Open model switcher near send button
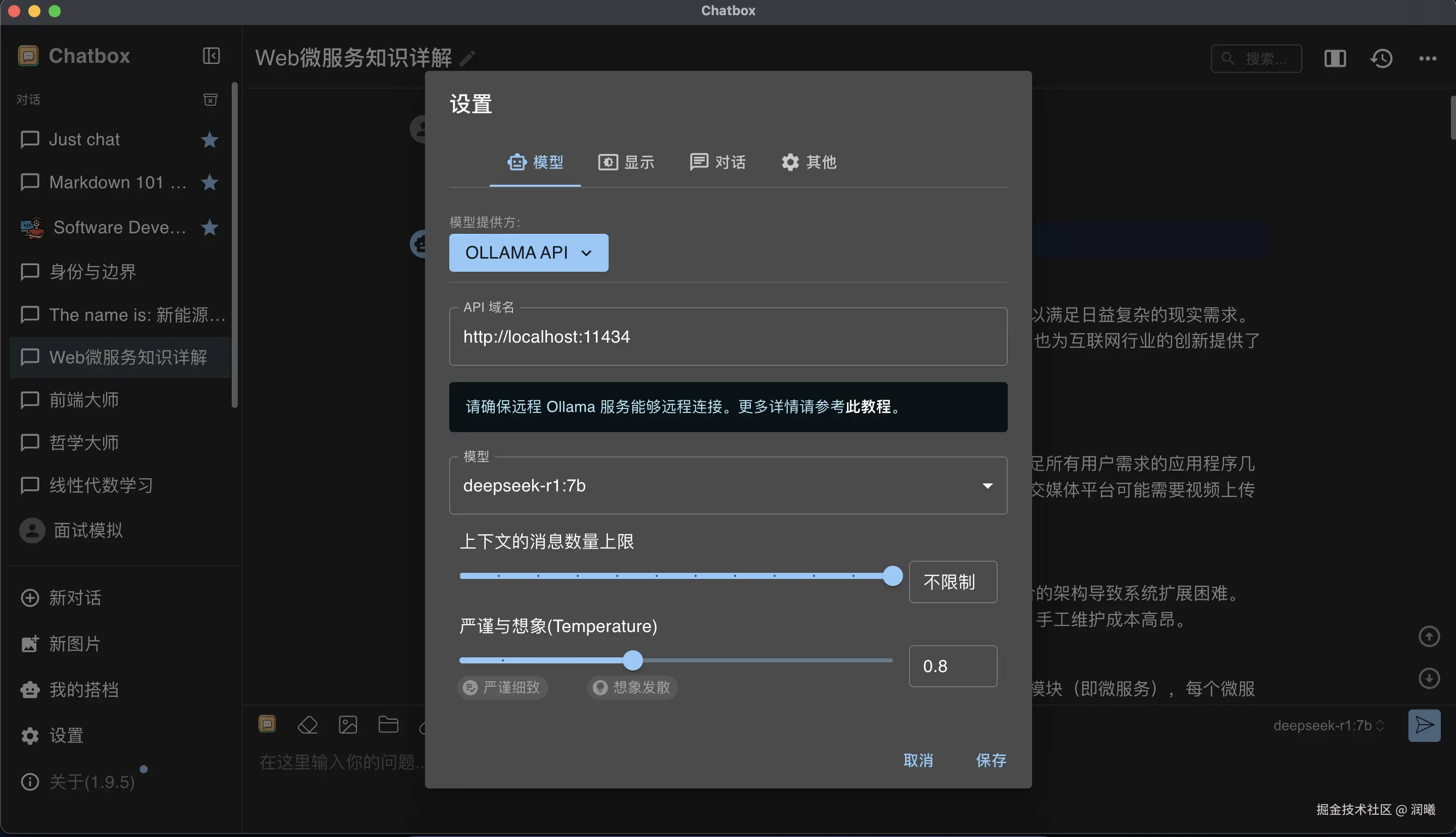This screenshot has height=837, width=1456. 1328,726
